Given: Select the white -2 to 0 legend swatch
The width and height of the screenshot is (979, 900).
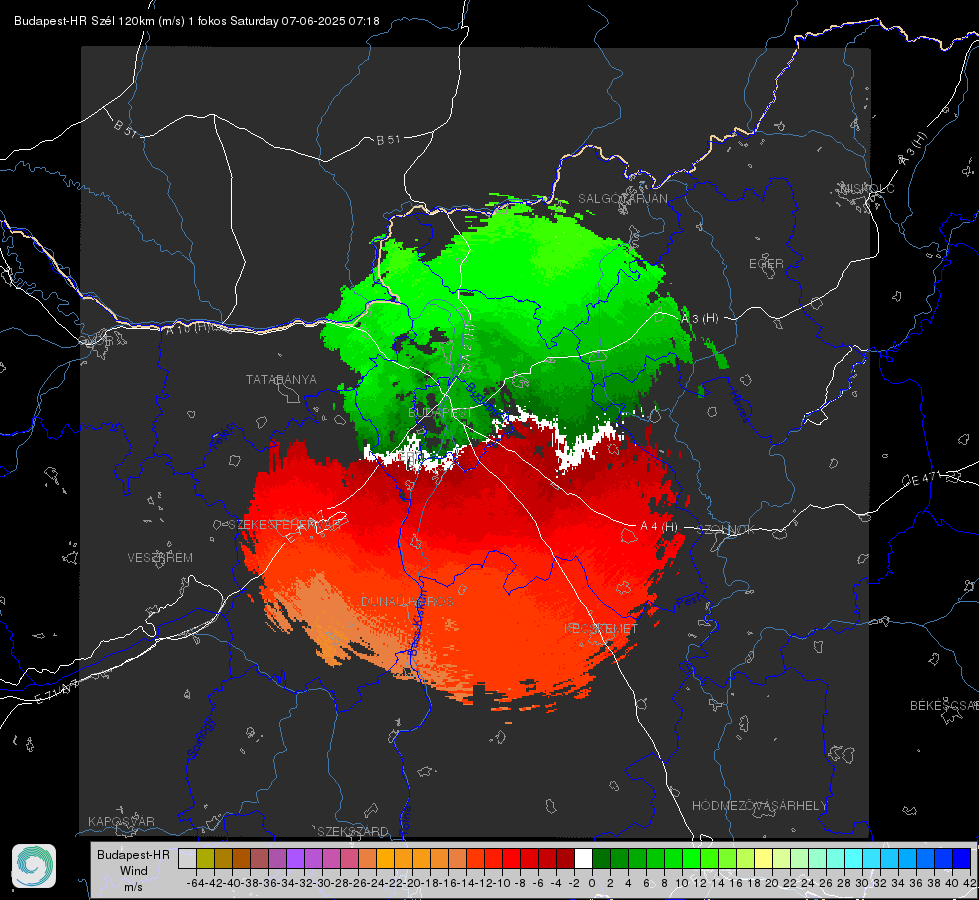Looking at the screenshot, I should 583,858.
